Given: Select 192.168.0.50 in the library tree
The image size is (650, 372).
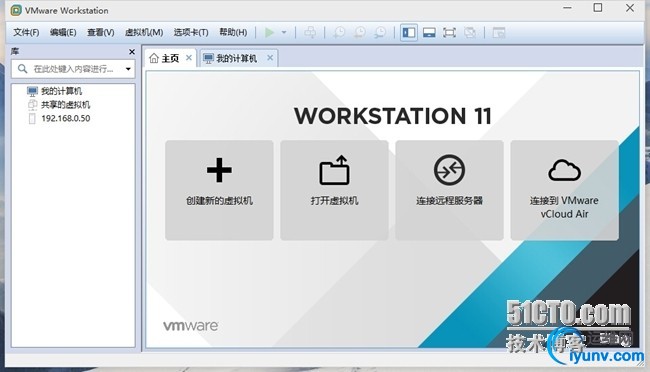Looking at the screenshot, I should [65, 118].
